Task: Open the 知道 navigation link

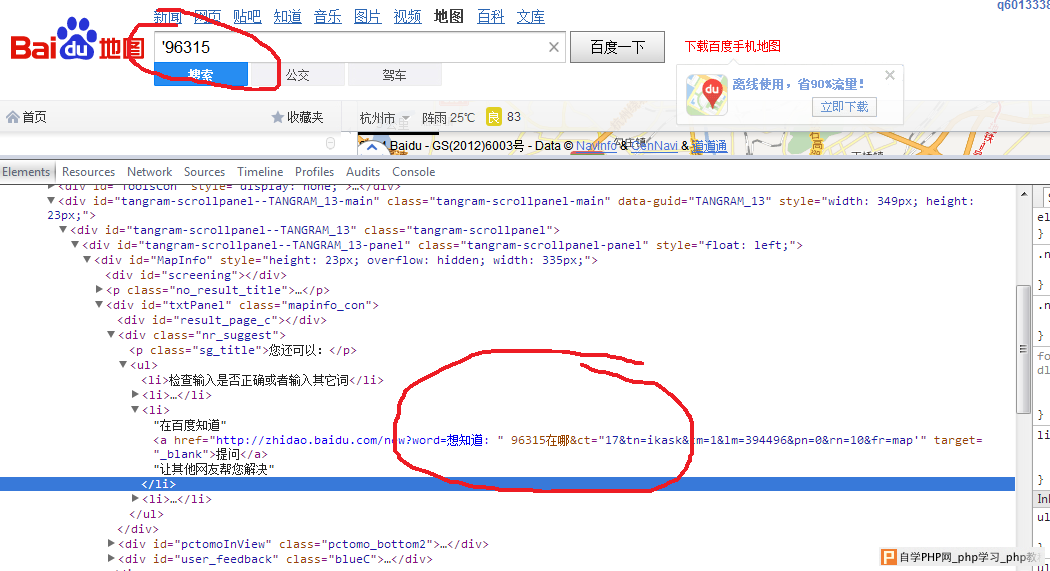Action: coord(287,16)
